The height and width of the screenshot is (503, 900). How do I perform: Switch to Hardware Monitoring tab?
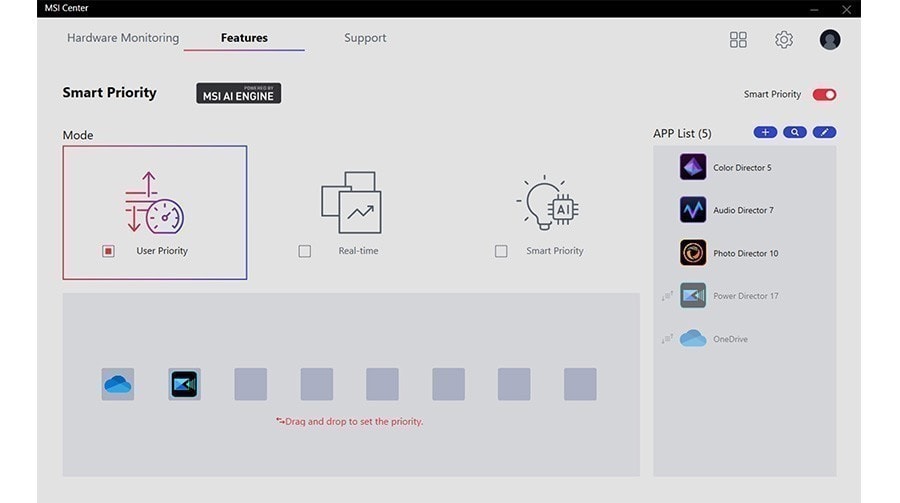[x=123, y=38]
